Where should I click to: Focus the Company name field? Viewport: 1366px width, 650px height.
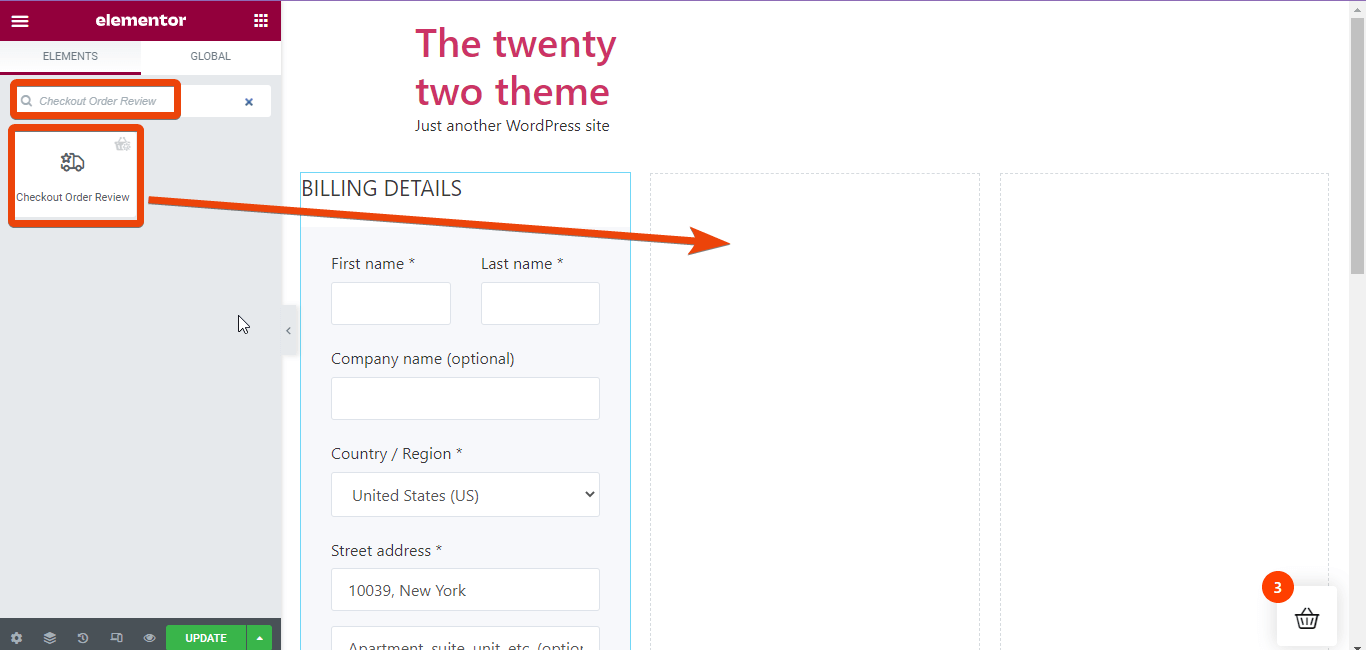465,398
